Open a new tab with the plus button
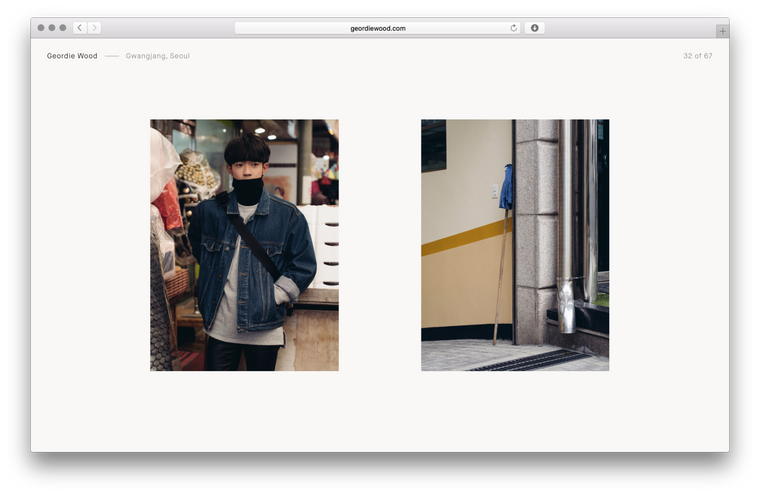The image size is (760, 496). coord(722,31)
